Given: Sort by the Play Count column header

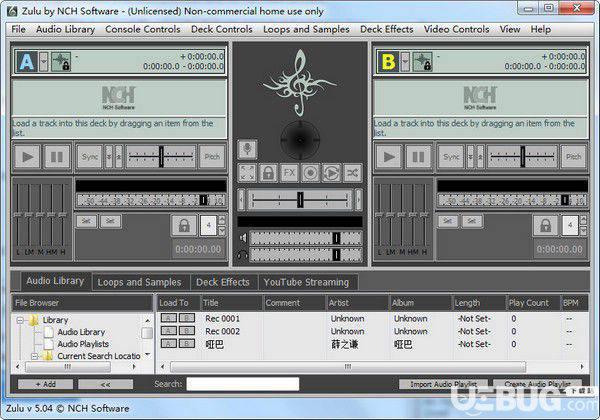Looking at the screenshot, I should coord(533,303).
